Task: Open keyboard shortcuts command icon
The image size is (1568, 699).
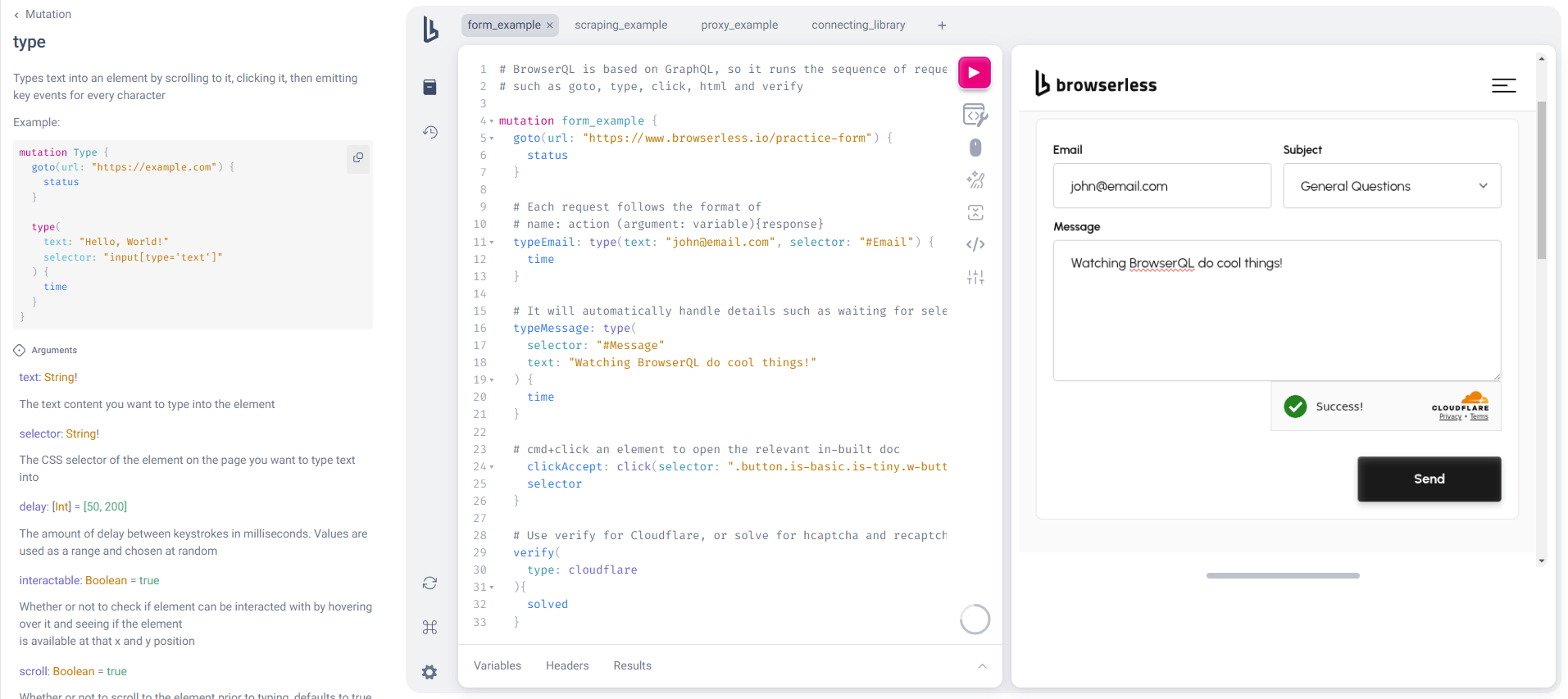Action: tap(429, 627)
